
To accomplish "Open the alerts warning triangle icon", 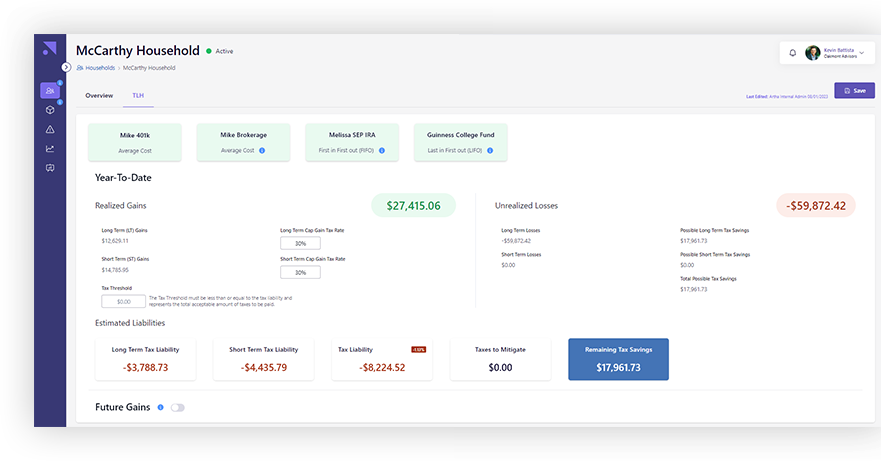I will (49, 129).
